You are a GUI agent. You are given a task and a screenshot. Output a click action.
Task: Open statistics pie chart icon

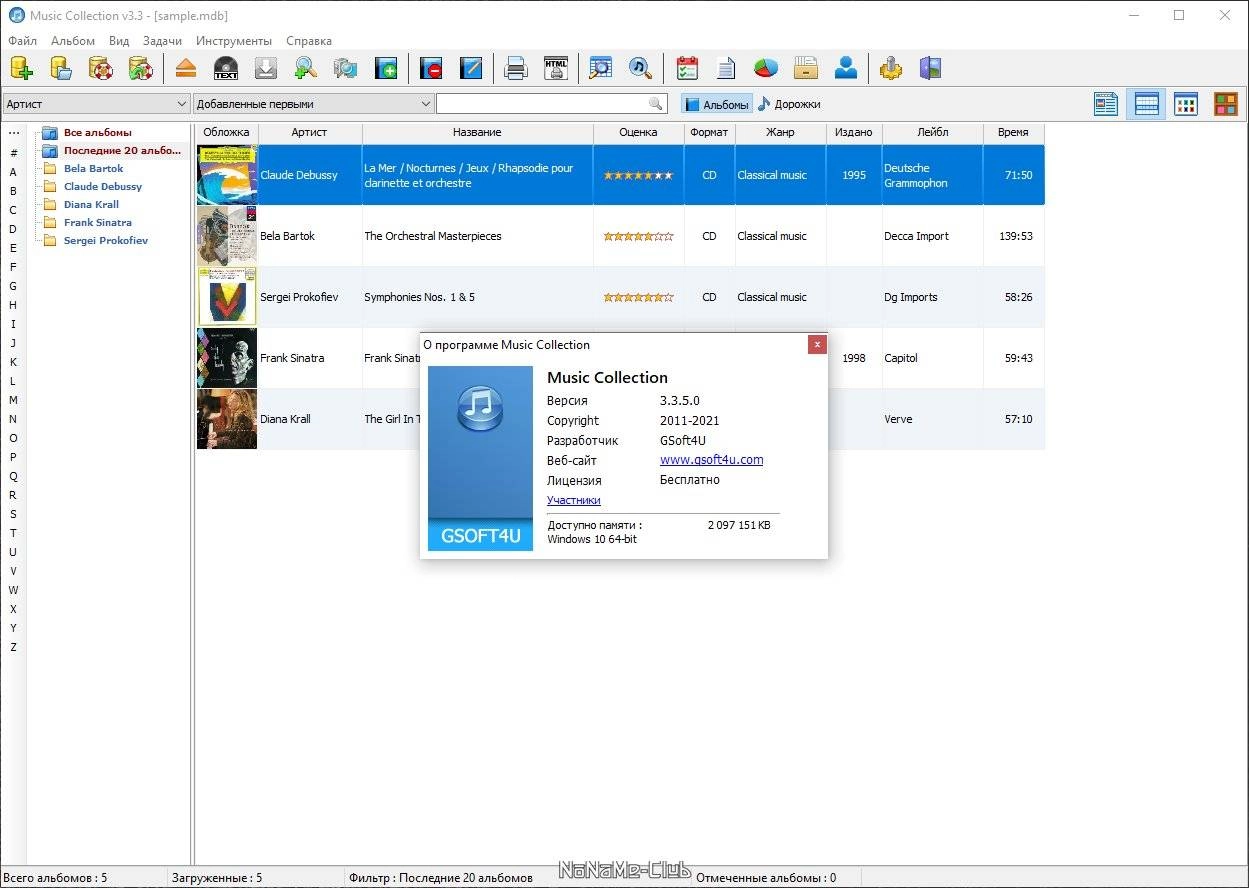(766, 68)
